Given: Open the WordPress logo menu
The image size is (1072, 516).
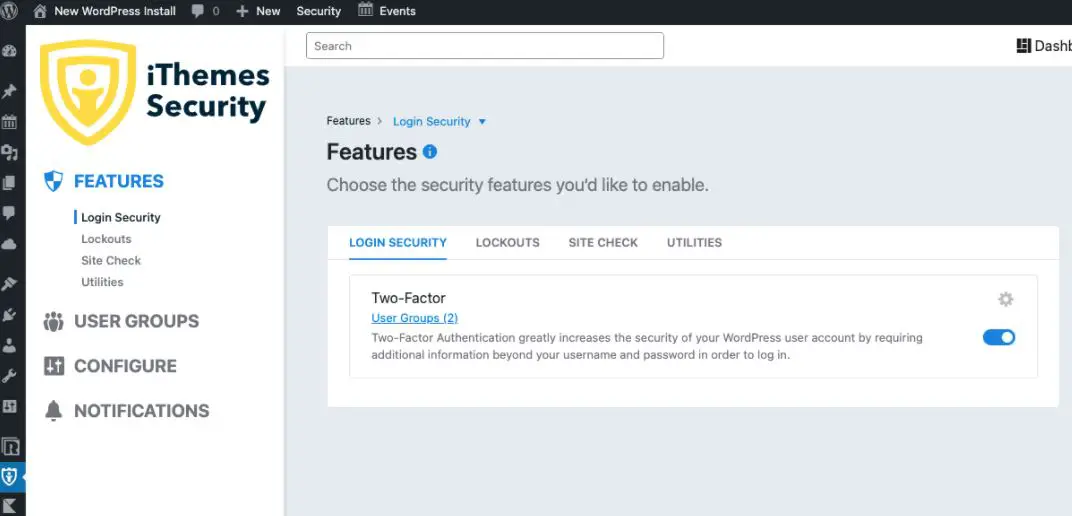Looking at the screenshot, I should pos(9,11).
